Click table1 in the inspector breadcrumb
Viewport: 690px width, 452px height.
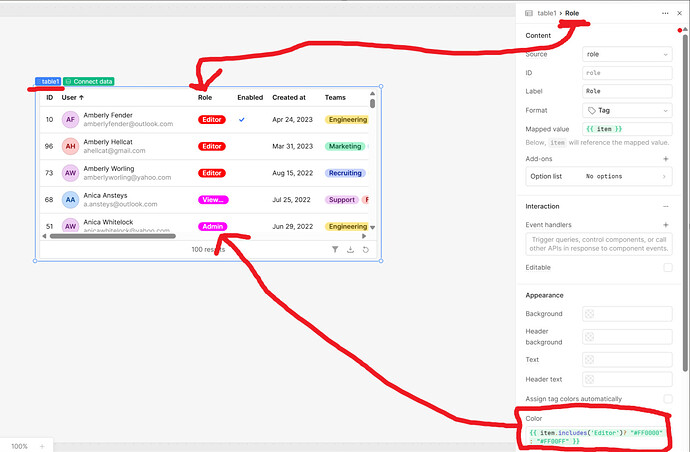coord(546,13)
